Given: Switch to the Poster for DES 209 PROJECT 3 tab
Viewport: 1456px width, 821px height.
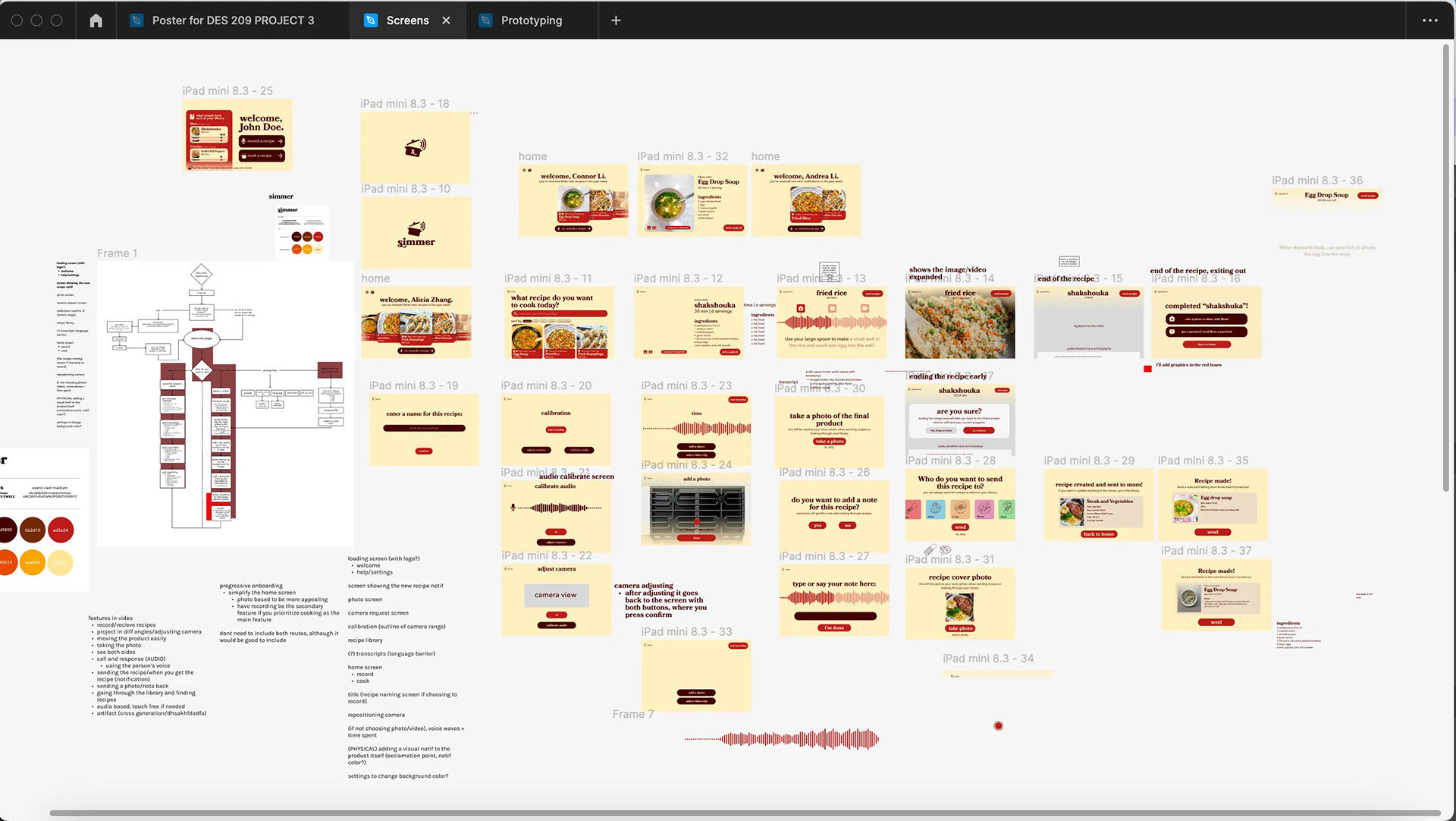Looking at the screenshot, I should click(x=233, y=20).
